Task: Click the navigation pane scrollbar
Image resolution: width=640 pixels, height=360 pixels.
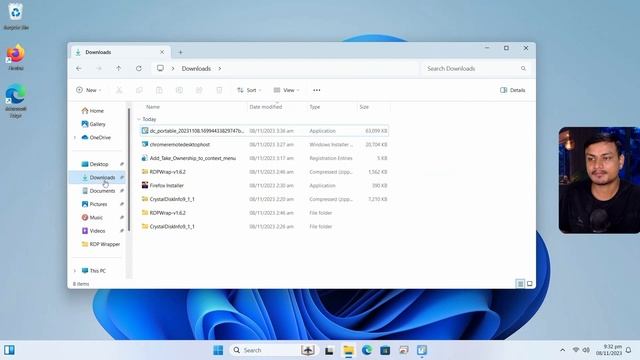Action: (129, 169)
